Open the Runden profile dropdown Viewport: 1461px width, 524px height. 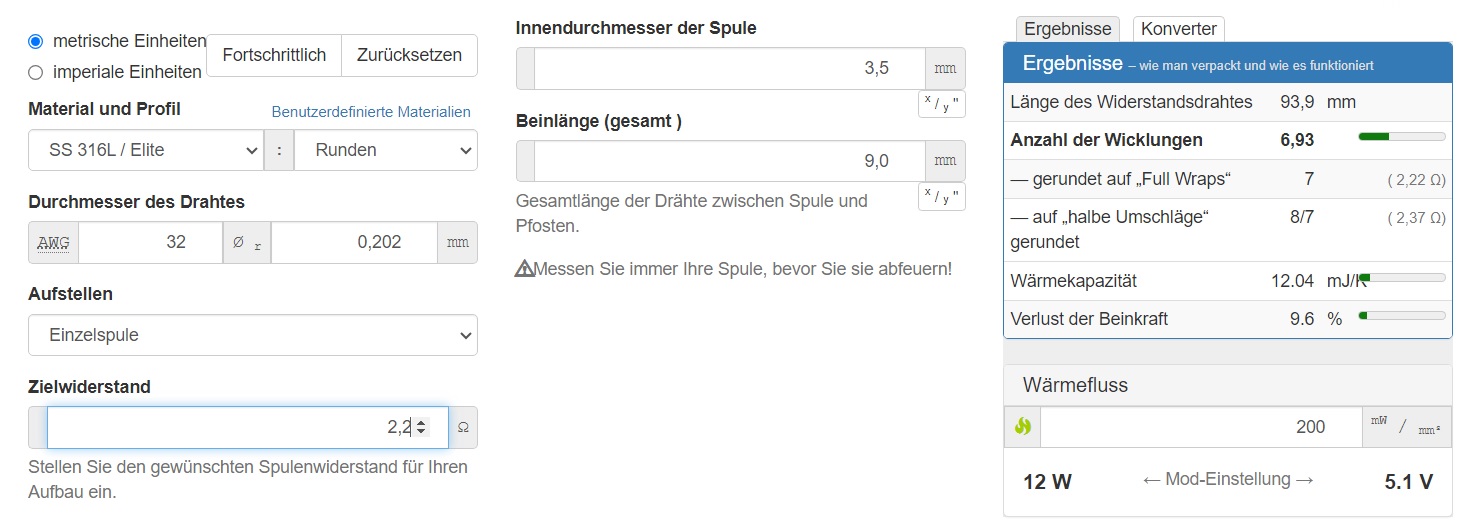click(x=385, y=150)
